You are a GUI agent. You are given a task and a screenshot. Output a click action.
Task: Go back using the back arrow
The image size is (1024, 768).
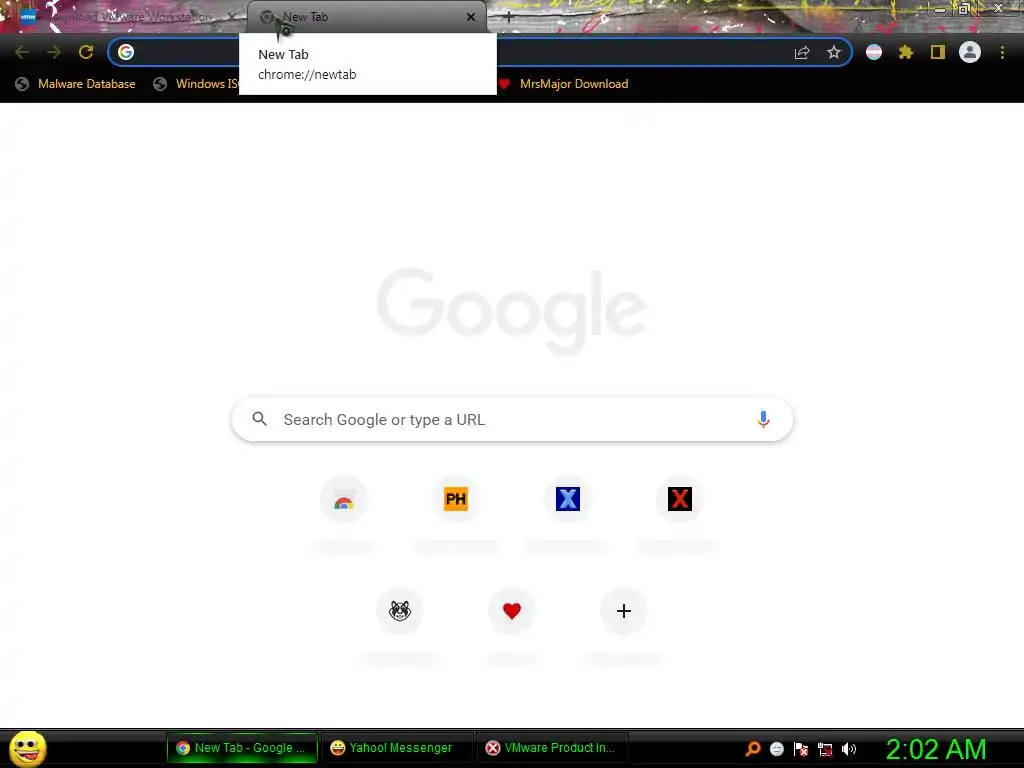click(22, 52)
